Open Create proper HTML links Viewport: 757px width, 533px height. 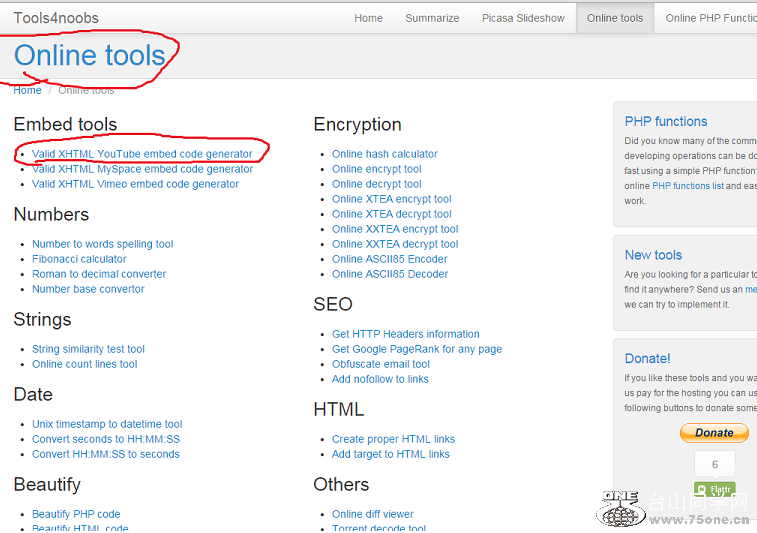[x=393, y=439]
